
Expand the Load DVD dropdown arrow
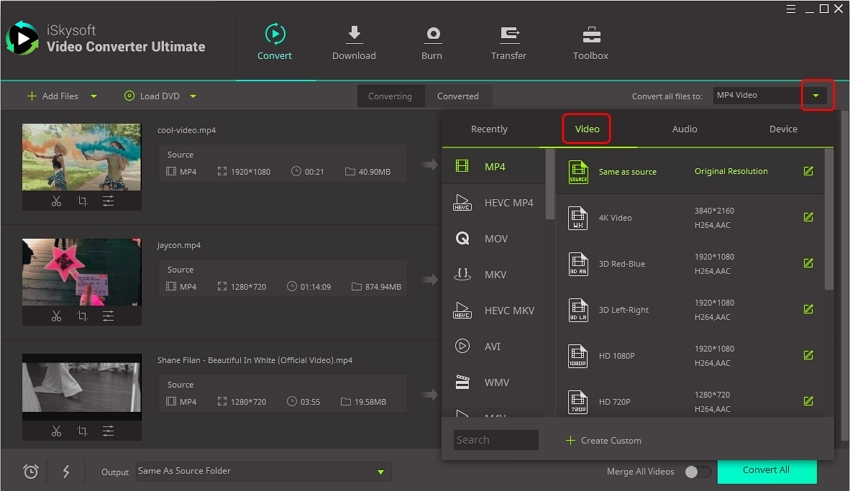(193, 96)
